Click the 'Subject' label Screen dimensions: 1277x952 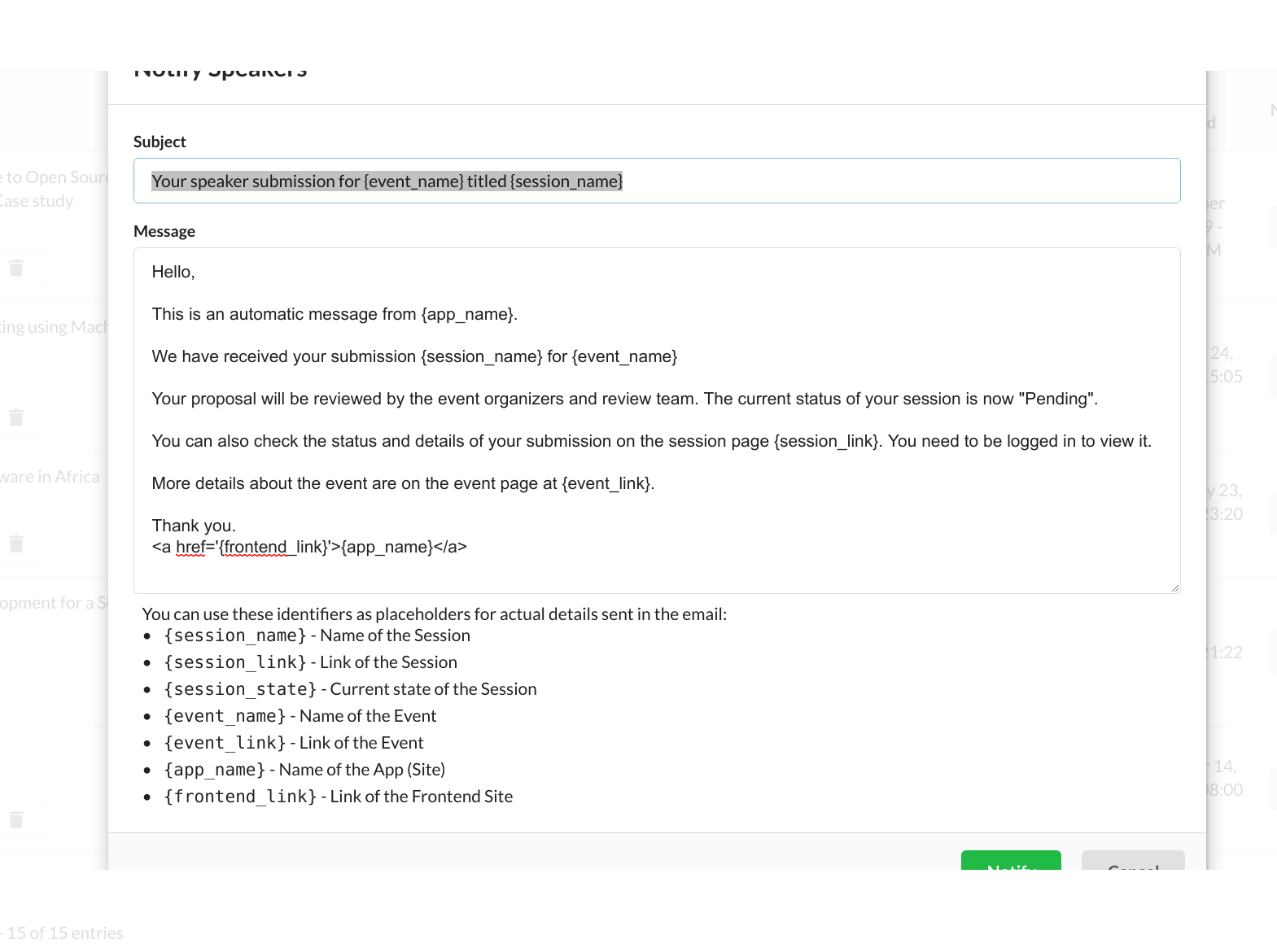[x=160, y=142]
